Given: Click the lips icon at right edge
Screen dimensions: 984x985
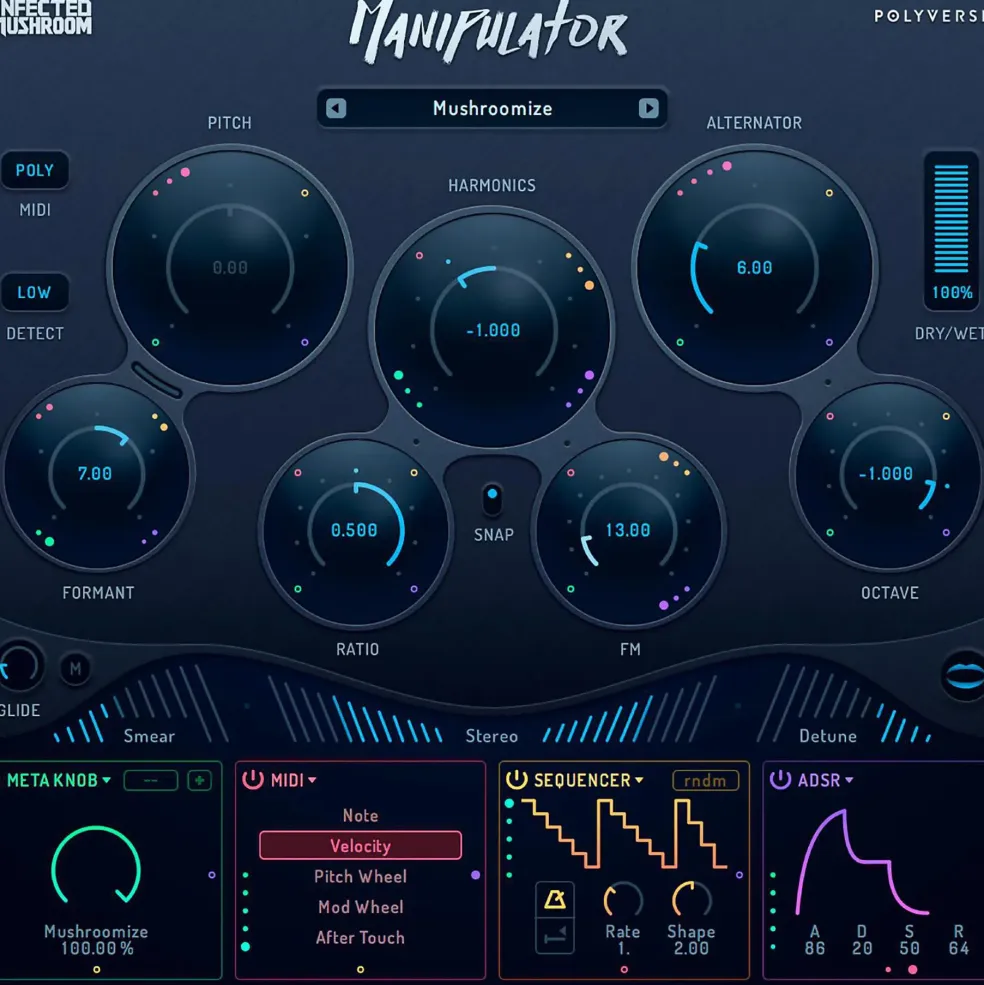Looking at the screenshot, I should [965, 675].
